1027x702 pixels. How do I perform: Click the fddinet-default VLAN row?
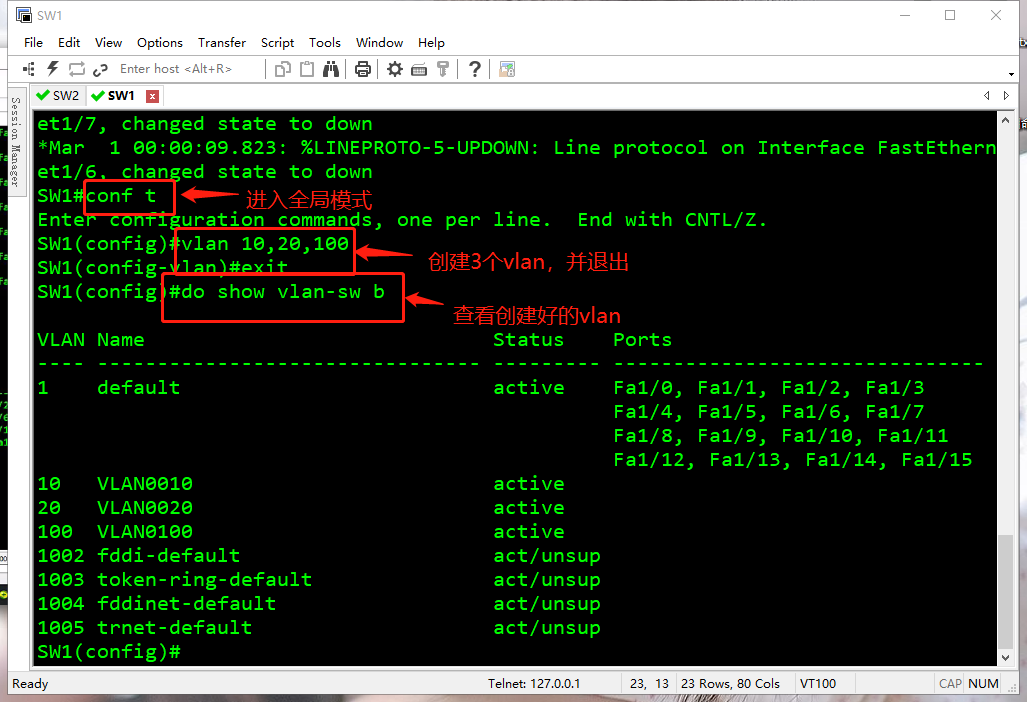[x=319, y=604]
